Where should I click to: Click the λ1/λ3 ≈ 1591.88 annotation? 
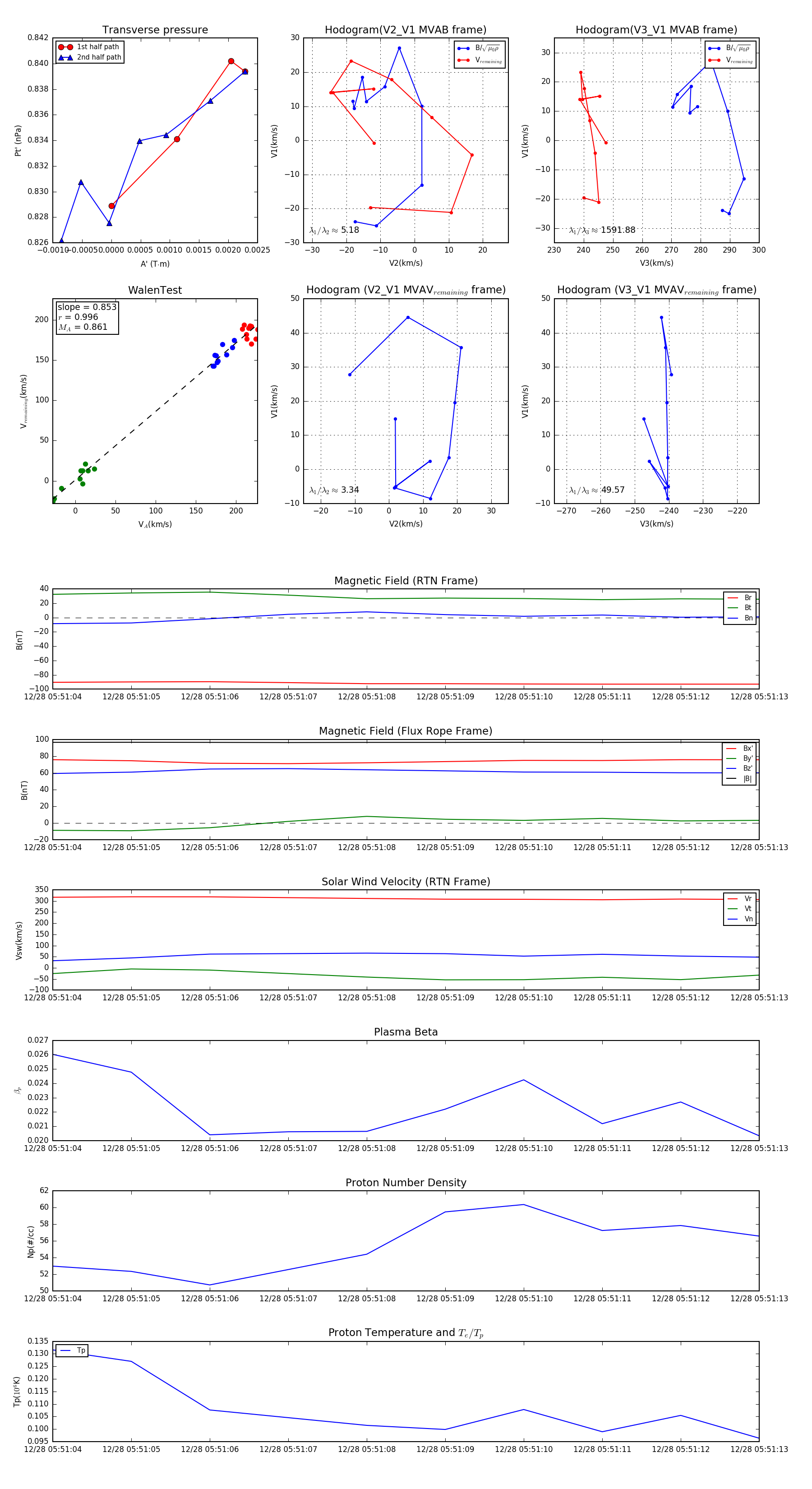click(x=602, y=230)
